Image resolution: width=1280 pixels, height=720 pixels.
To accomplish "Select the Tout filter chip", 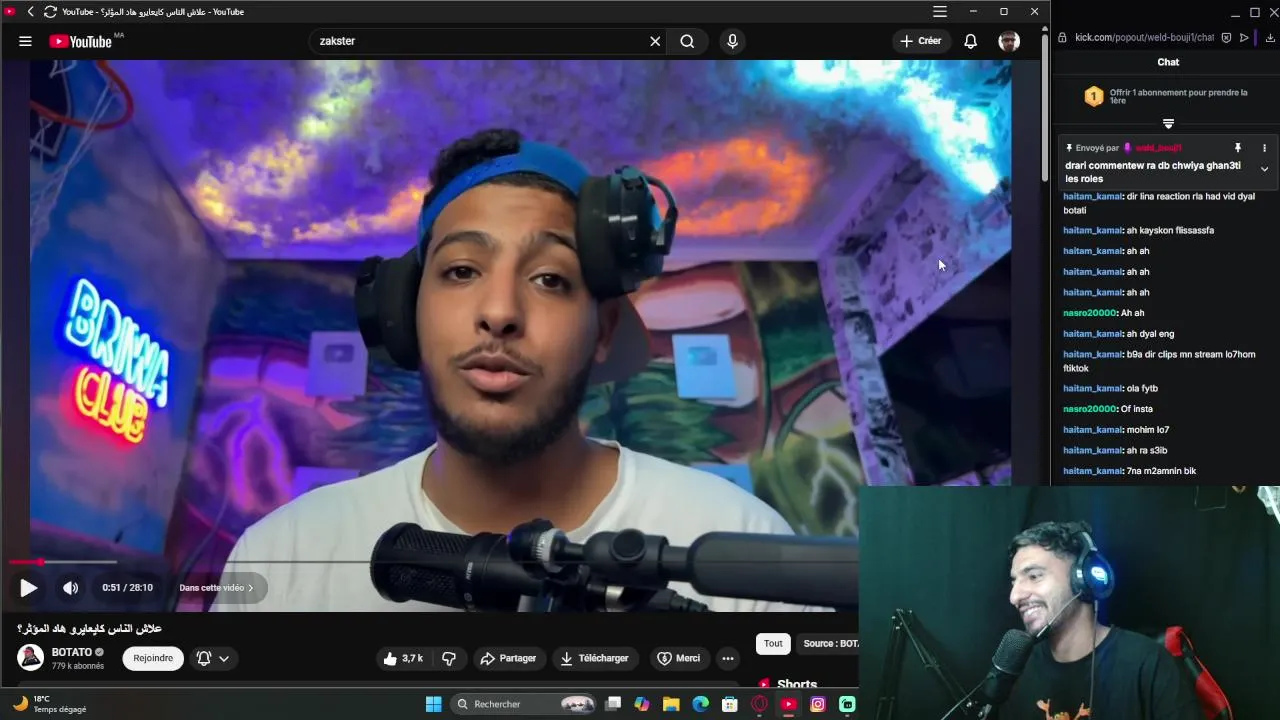I will (x=773, y=644).
